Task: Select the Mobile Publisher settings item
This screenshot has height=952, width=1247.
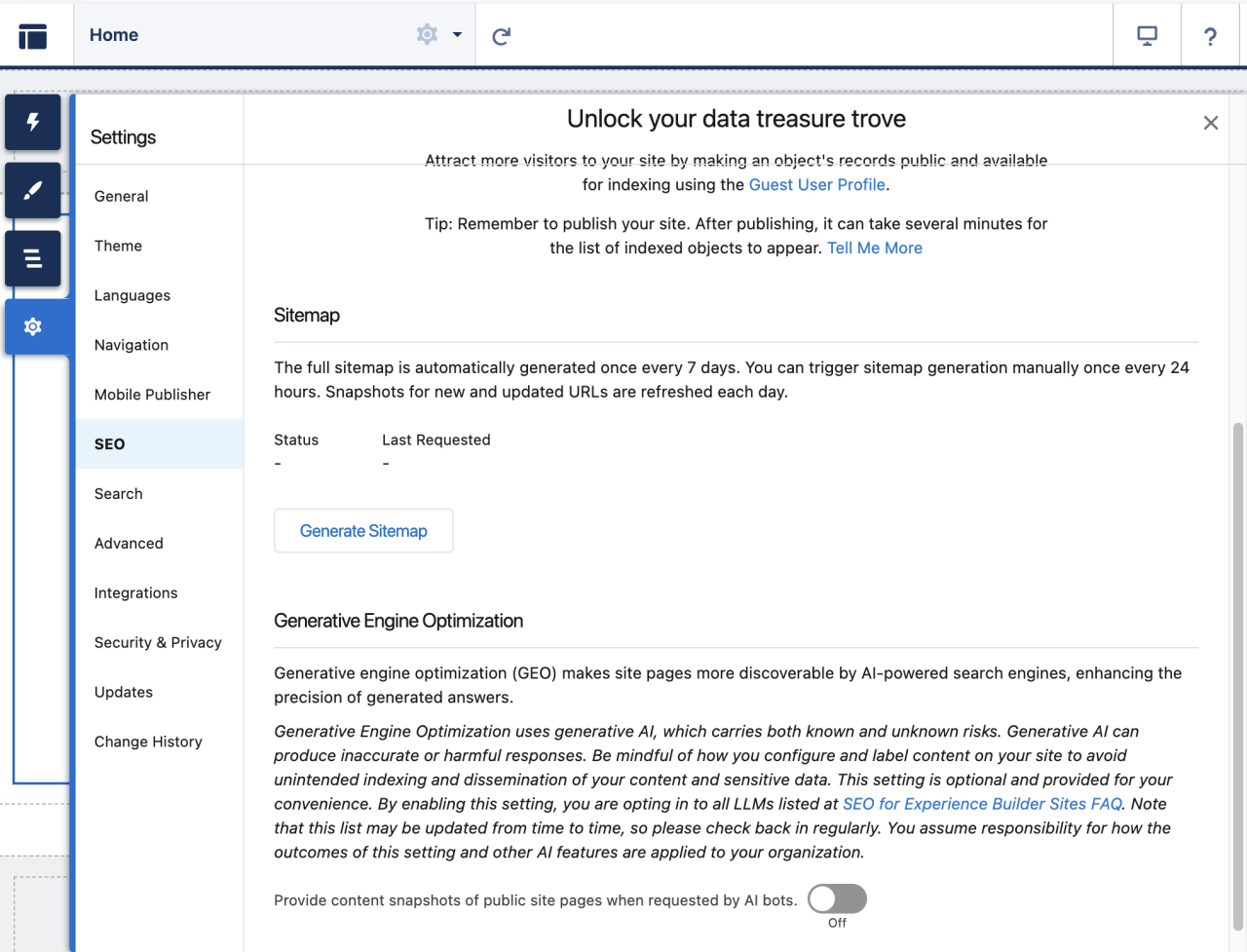Action: point(152,395)
